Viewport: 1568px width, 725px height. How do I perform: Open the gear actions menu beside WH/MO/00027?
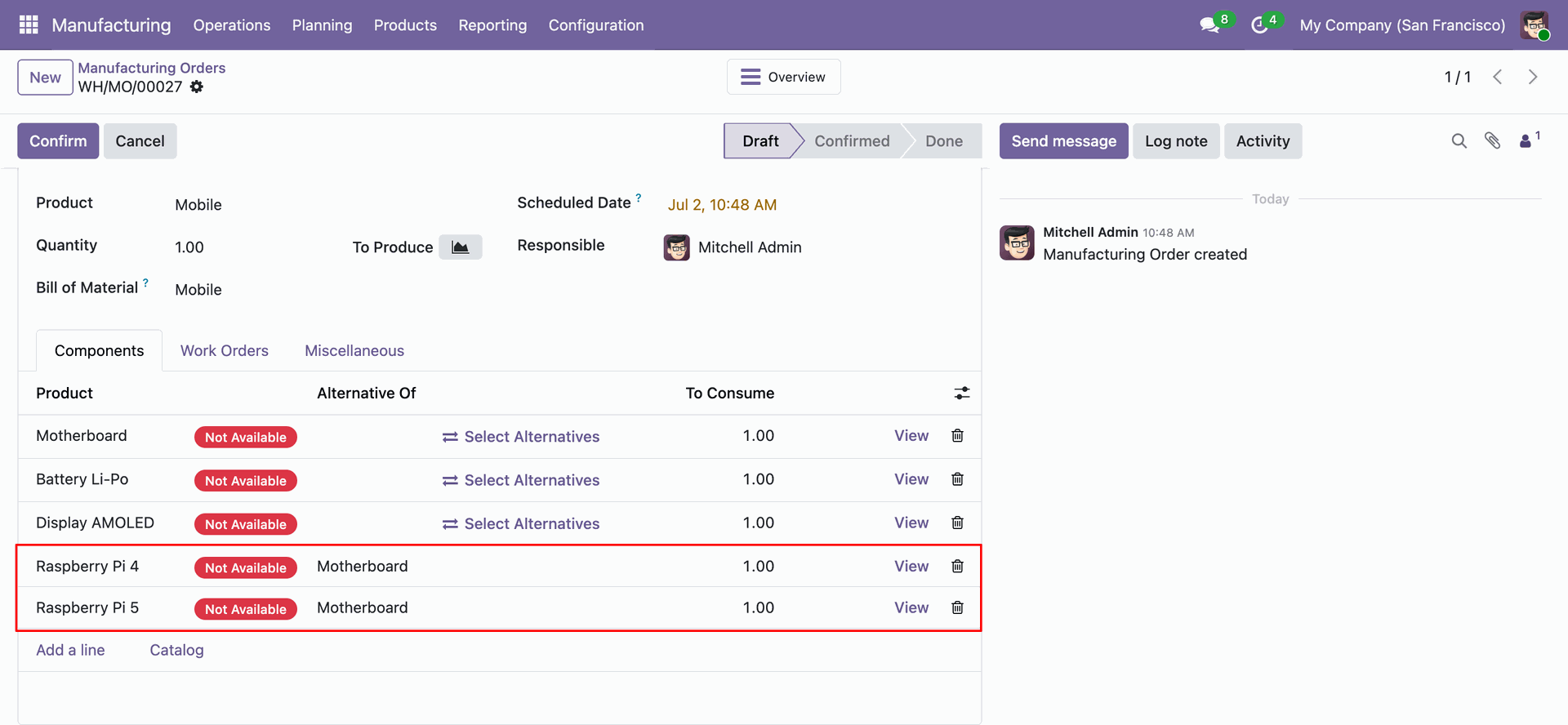[x=197, y=87]
